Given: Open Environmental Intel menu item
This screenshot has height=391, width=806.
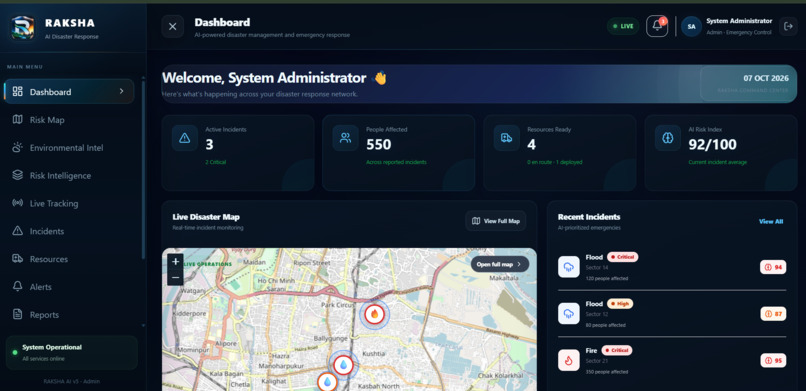Looking at the screenshot, I should (x=69, y=148).
